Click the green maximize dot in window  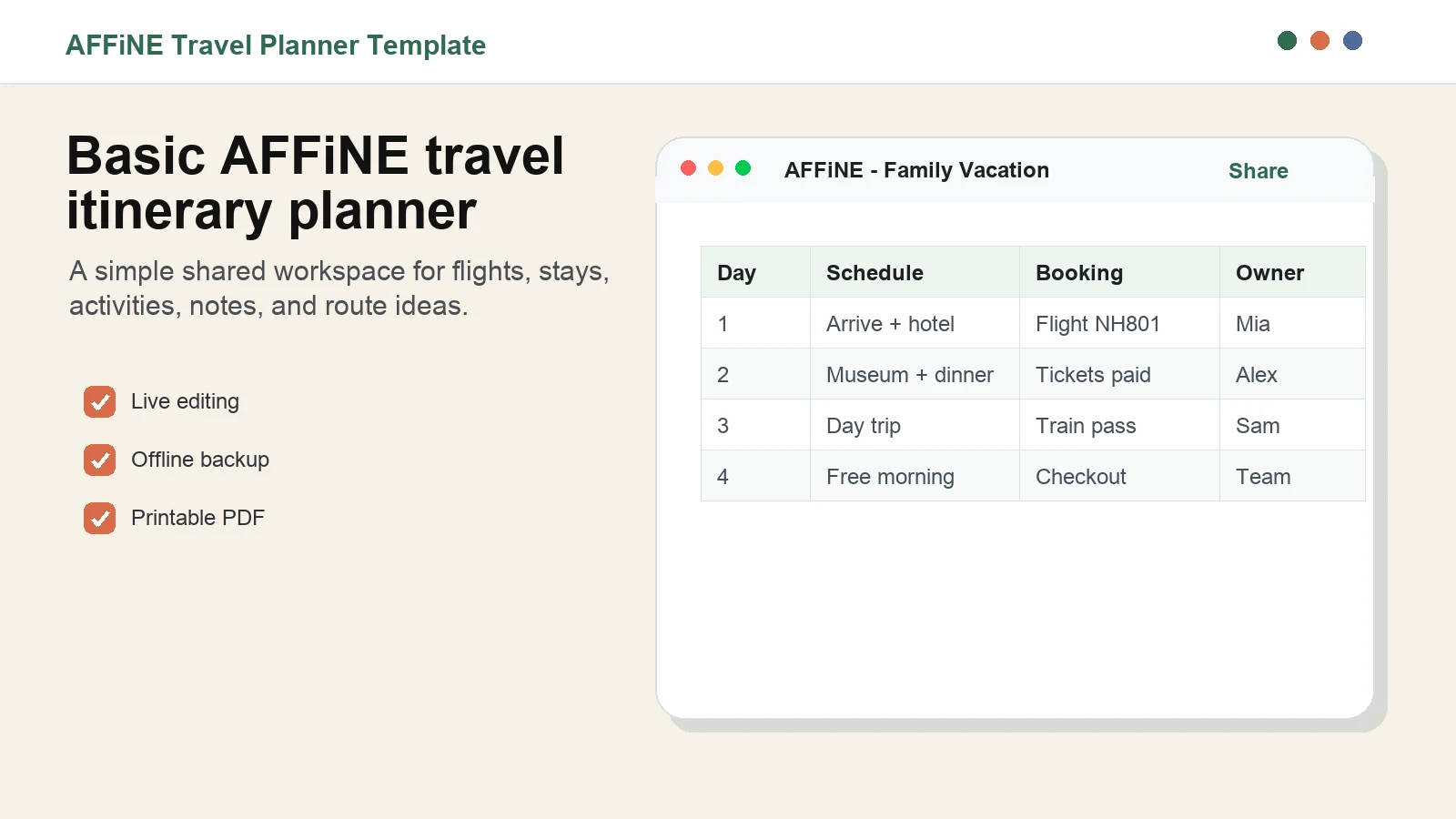(743, 168)
